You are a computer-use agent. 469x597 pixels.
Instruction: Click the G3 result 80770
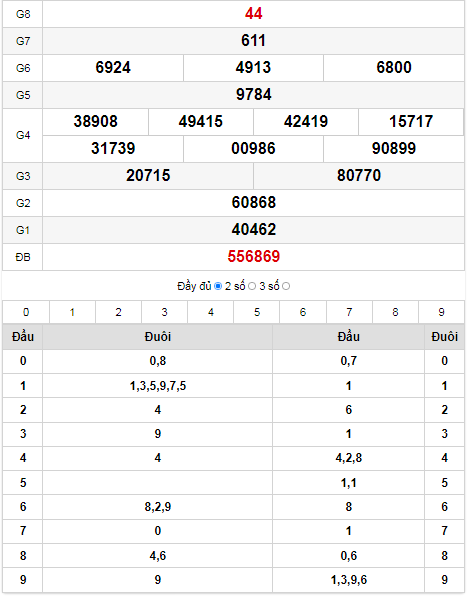(359, 176)
